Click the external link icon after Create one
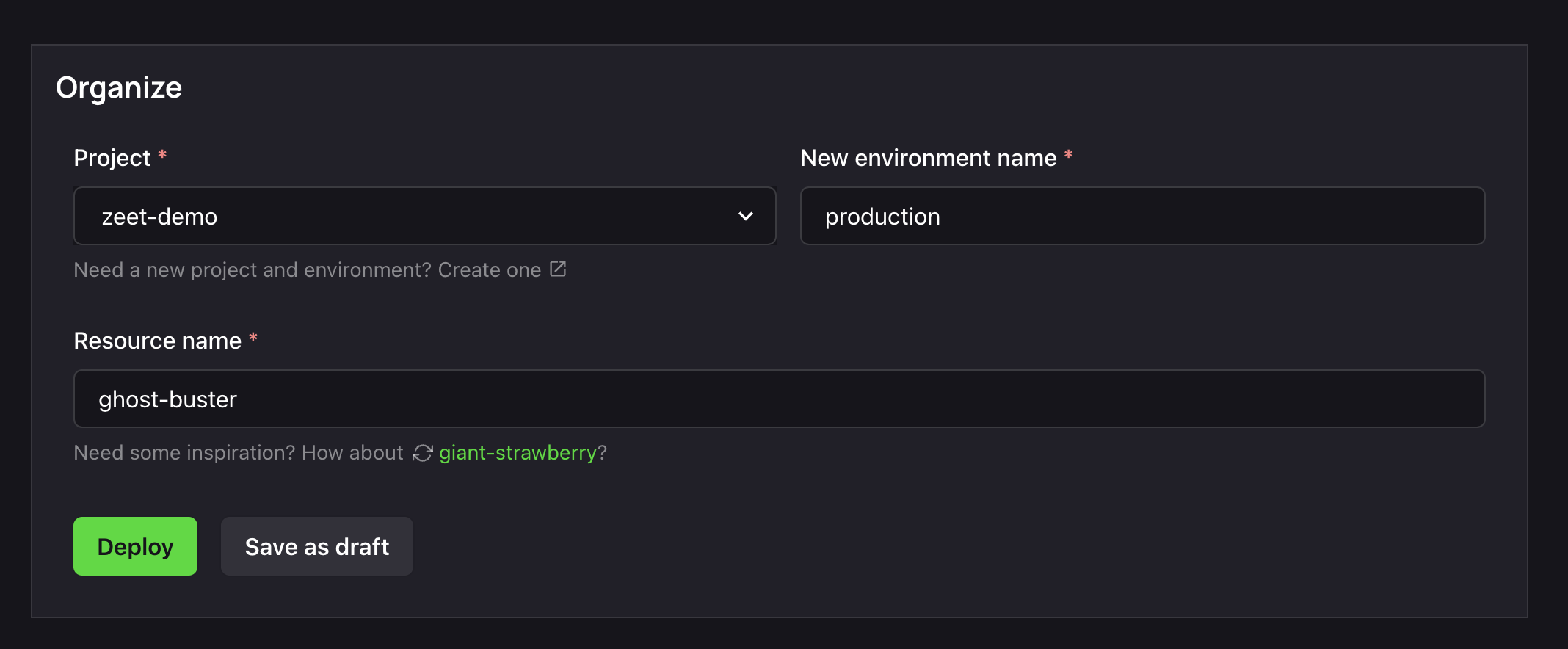1568x649 pixels. (x=558, y=269)
